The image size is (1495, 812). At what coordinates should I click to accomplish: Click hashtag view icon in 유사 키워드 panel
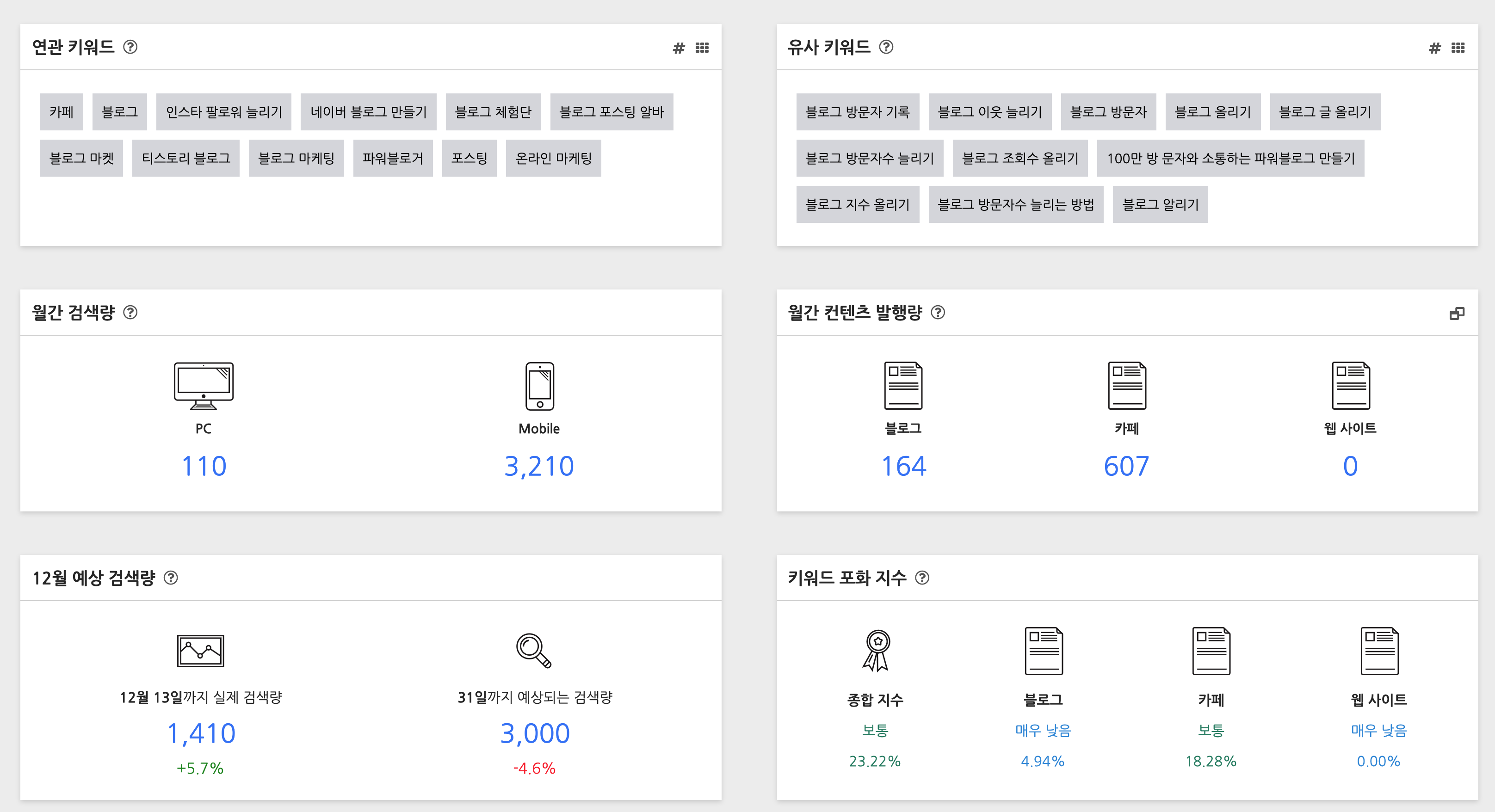(x=1435, y=48)
